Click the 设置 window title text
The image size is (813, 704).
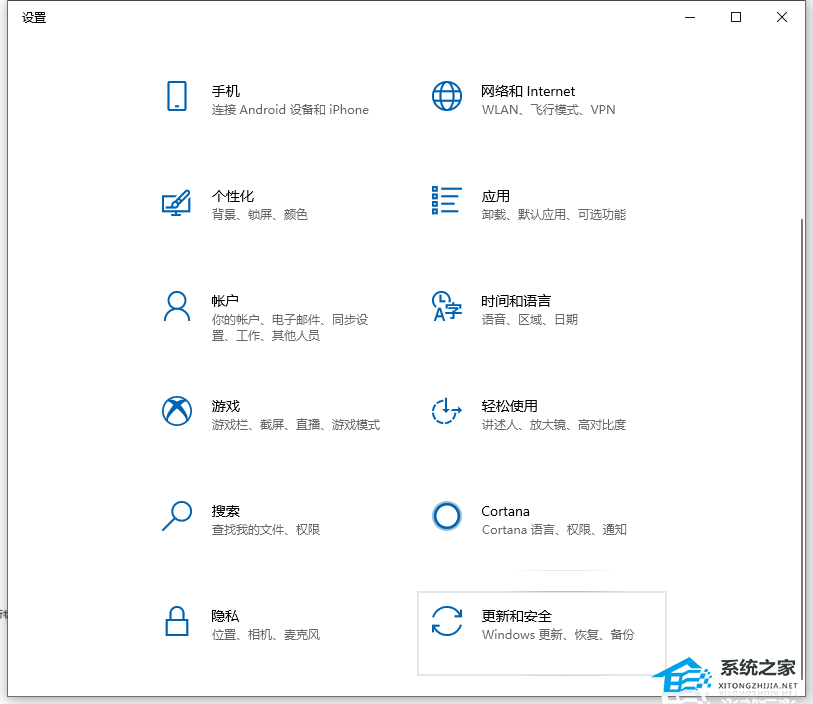coord(33,17)
